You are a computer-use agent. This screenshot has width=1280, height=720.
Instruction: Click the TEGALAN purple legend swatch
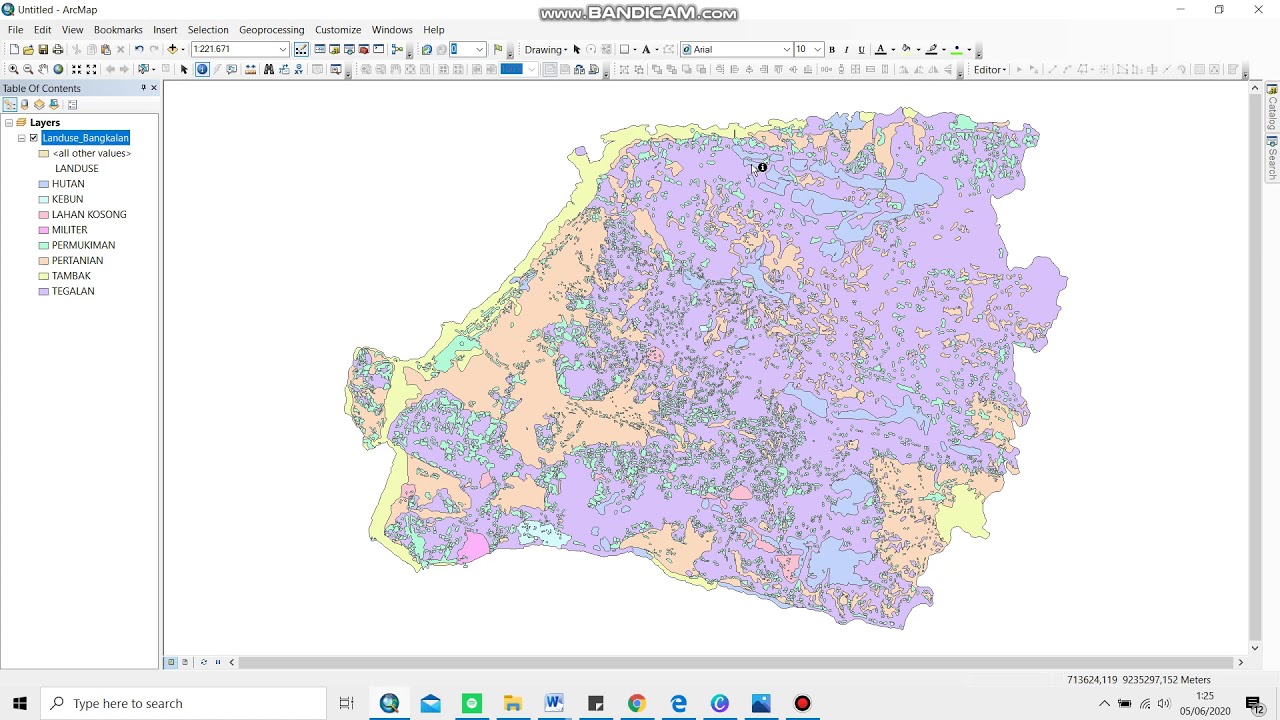(44, 292)
